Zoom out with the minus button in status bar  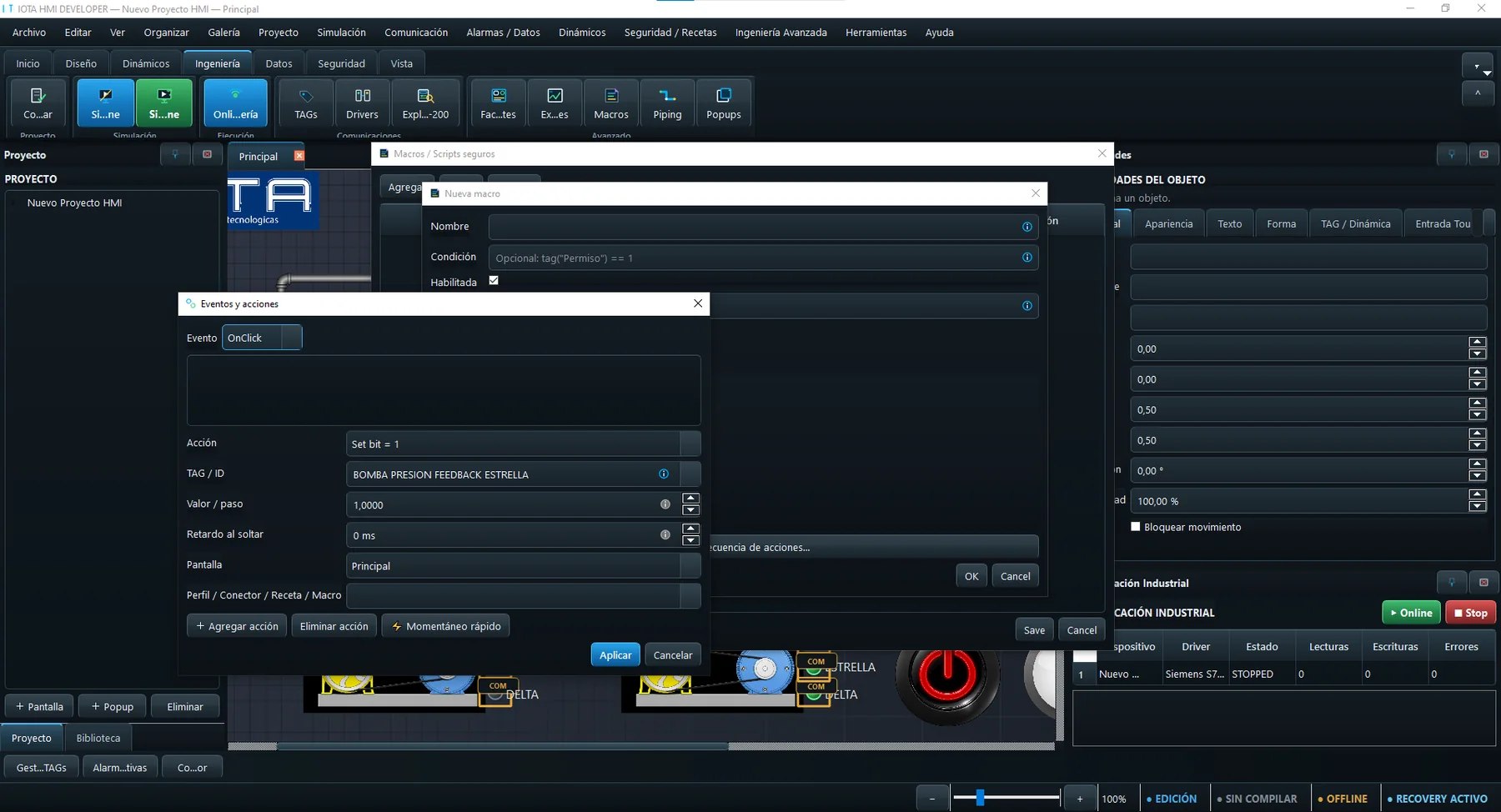tap(932, 799)
